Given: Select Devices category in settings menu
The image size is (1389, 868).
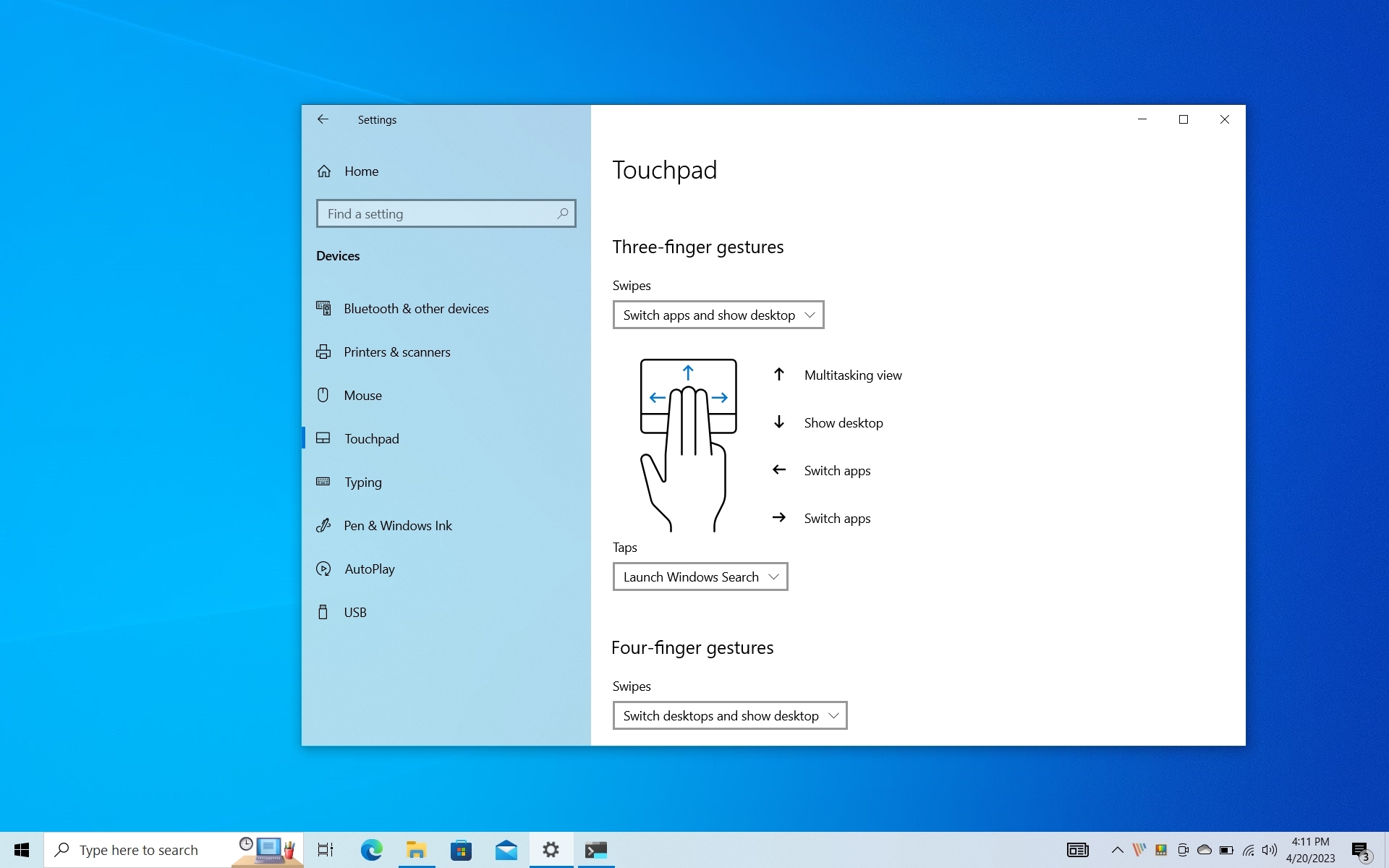Looking at the screenshot, I should 337,255.
